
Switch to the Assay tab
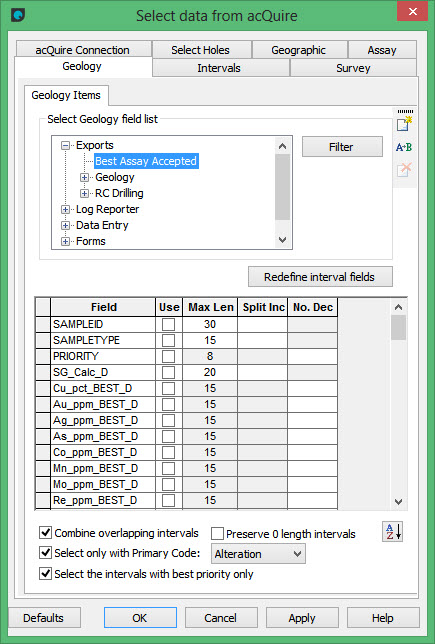(382, 50)
